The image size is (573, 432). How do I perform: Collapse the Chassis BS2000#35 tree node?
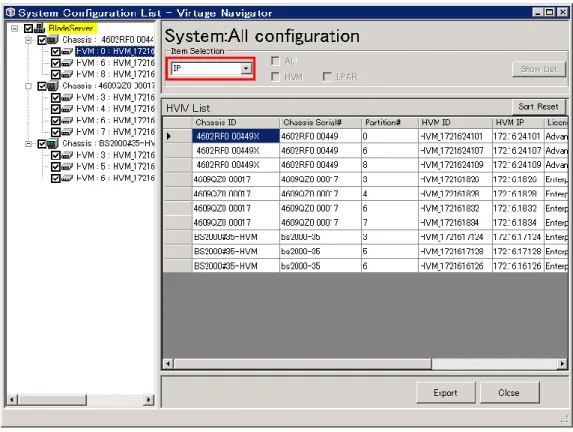click(x=28, y=144)
